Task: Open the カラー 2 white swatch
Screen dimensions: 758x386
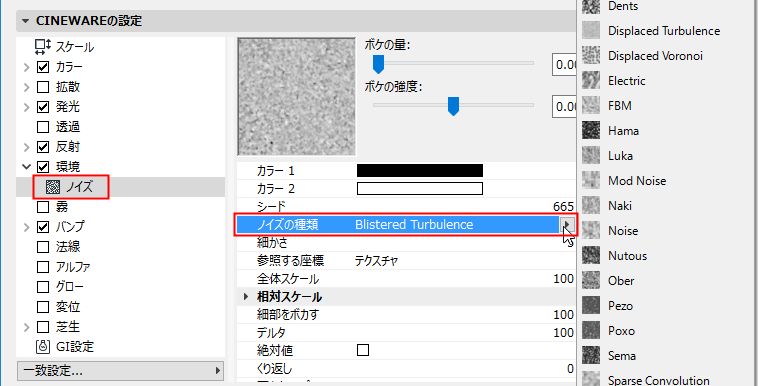Action: [420, 188]
